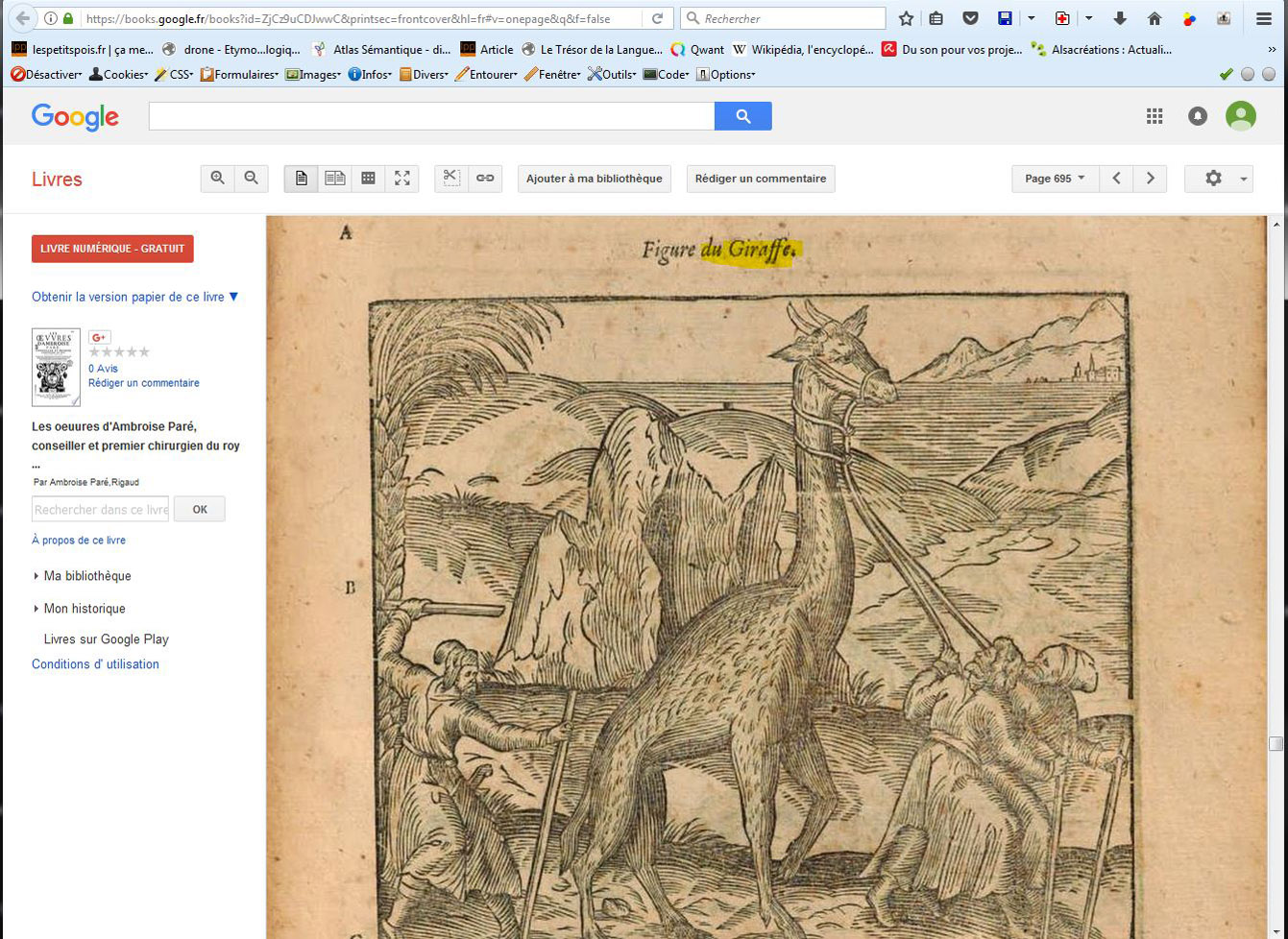Open the clip selection scissors tool
The height and width of the screenshot is (939, 1288).
click(x=451, y=179)
